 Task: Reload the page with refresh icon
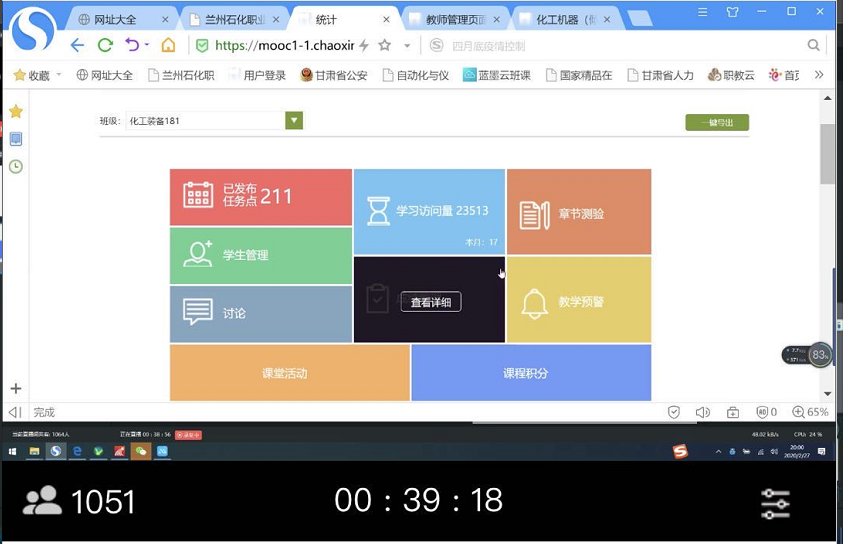(x=105, y=45)
